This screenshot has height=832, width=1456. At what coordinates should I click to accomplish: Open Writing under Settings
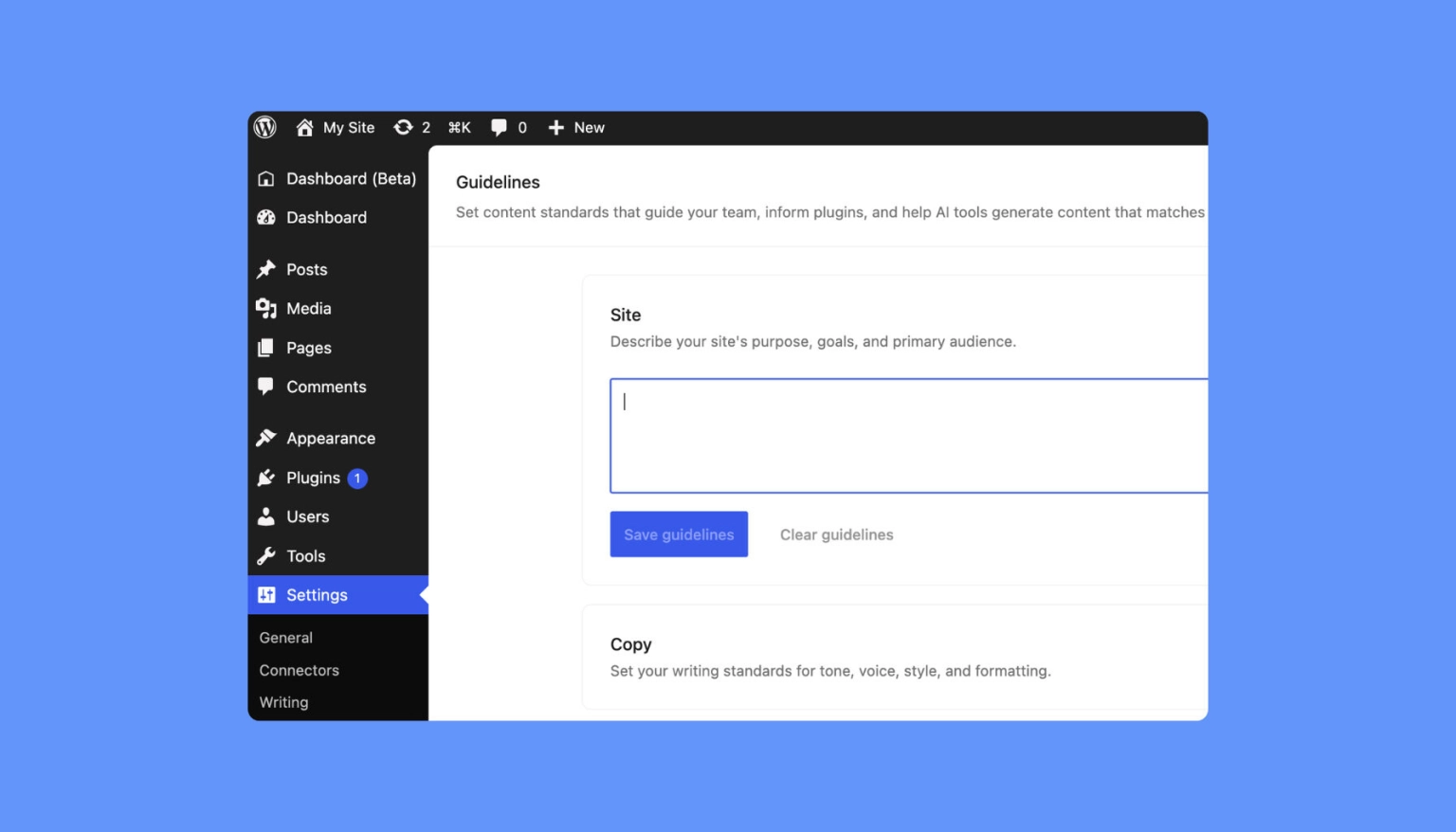(284, 702)
